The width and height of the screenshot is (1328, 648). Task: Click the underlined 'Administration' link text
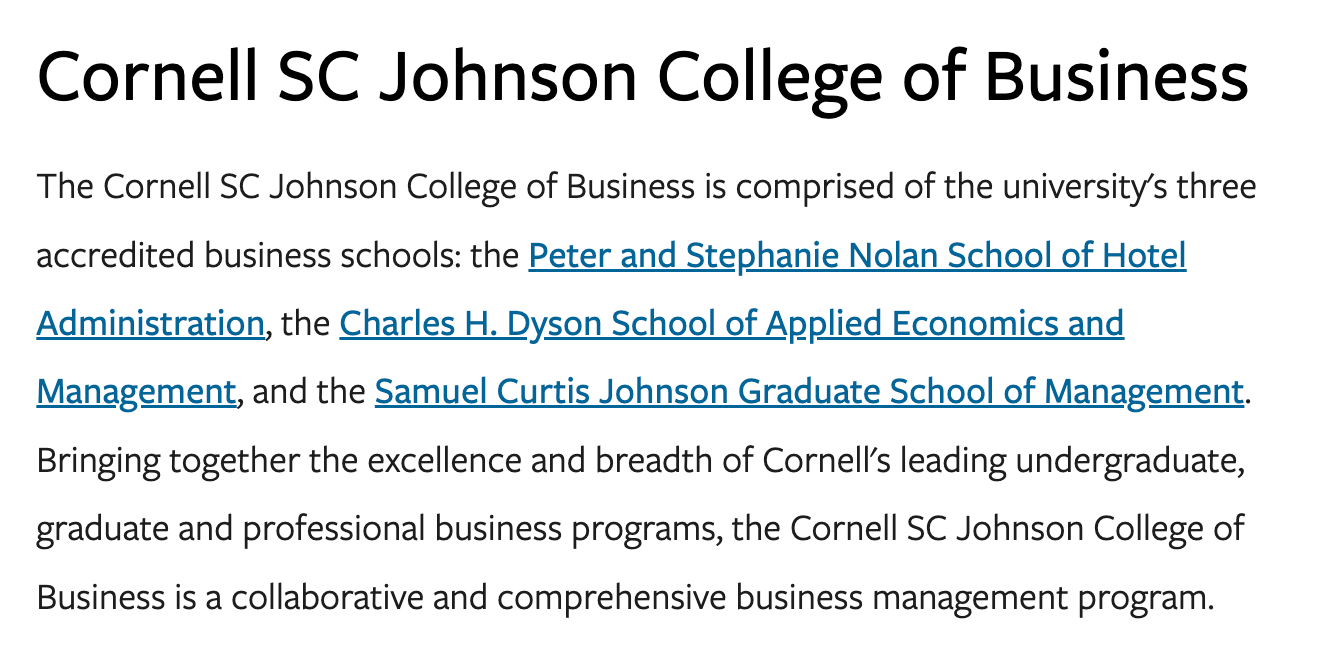point(150,324)
